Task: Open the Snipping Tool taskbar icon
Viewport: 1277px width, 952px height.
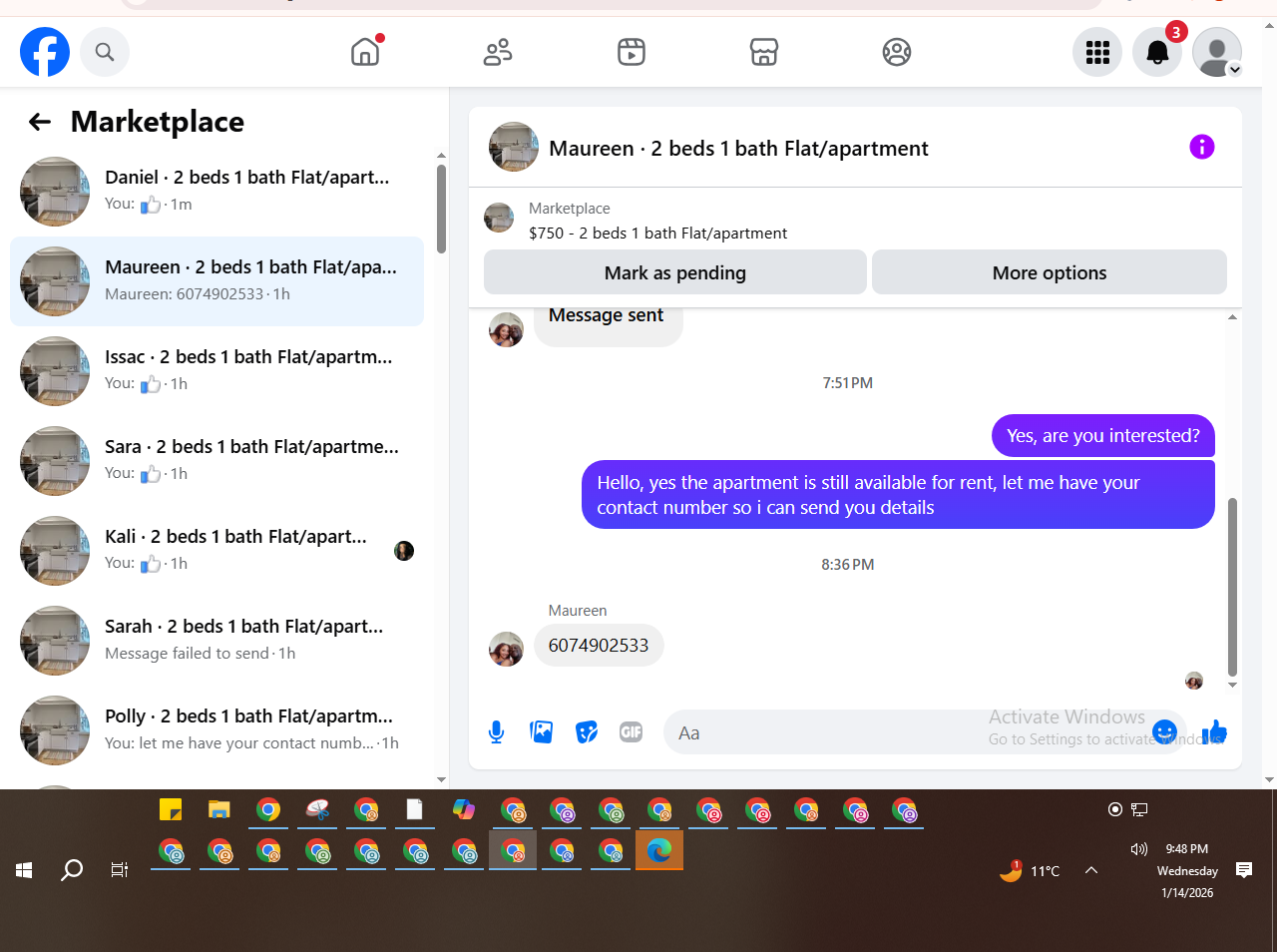Action: 317,810
